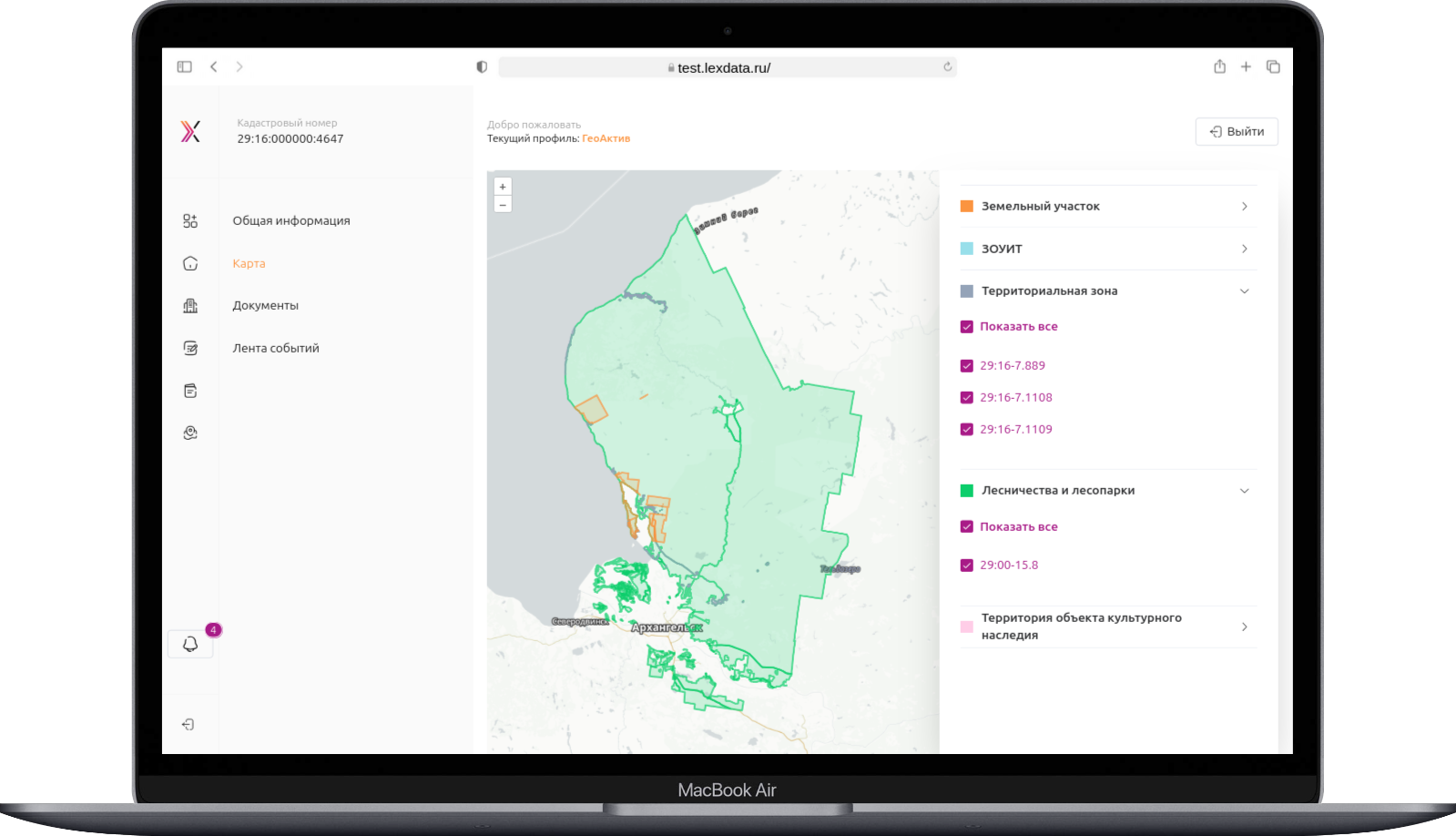The width and height of the screenshot is (1456, 836).
Task: Reload the page with browser refresh icon
Action: point(947,67)
